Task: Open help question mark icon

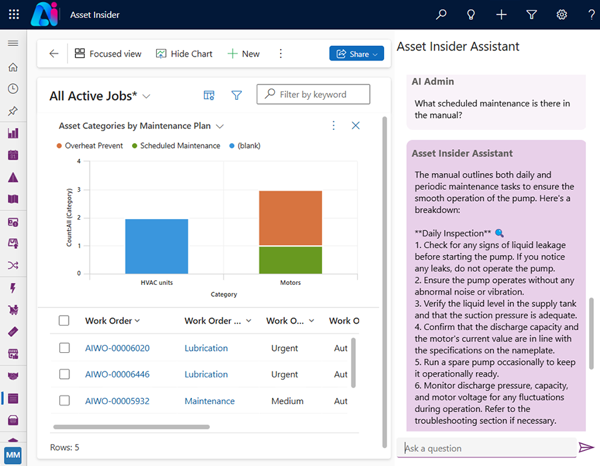Action: [x=591, y=15]
